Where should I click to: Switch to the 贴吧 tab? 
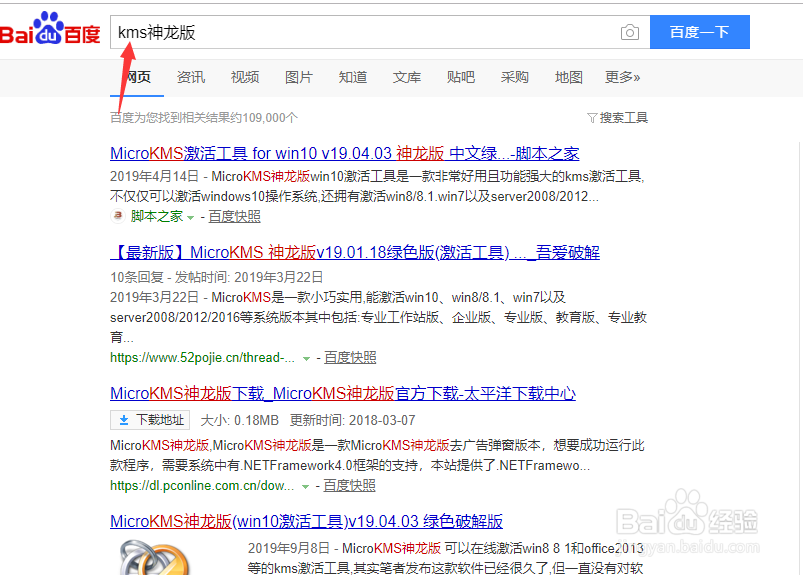tap(460, 77)
